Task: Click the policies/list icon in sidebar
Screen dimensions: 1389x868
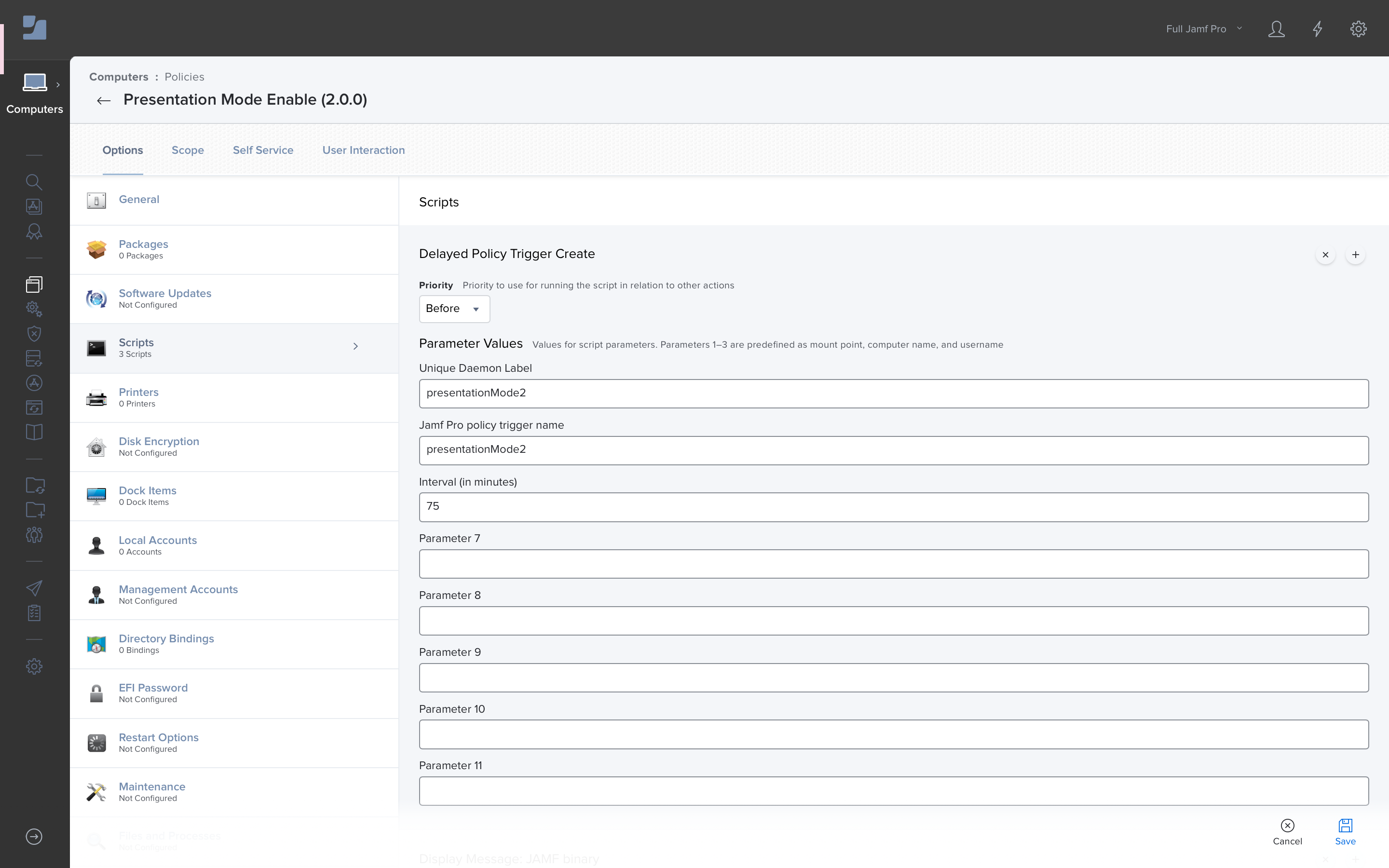Action: 34,284
